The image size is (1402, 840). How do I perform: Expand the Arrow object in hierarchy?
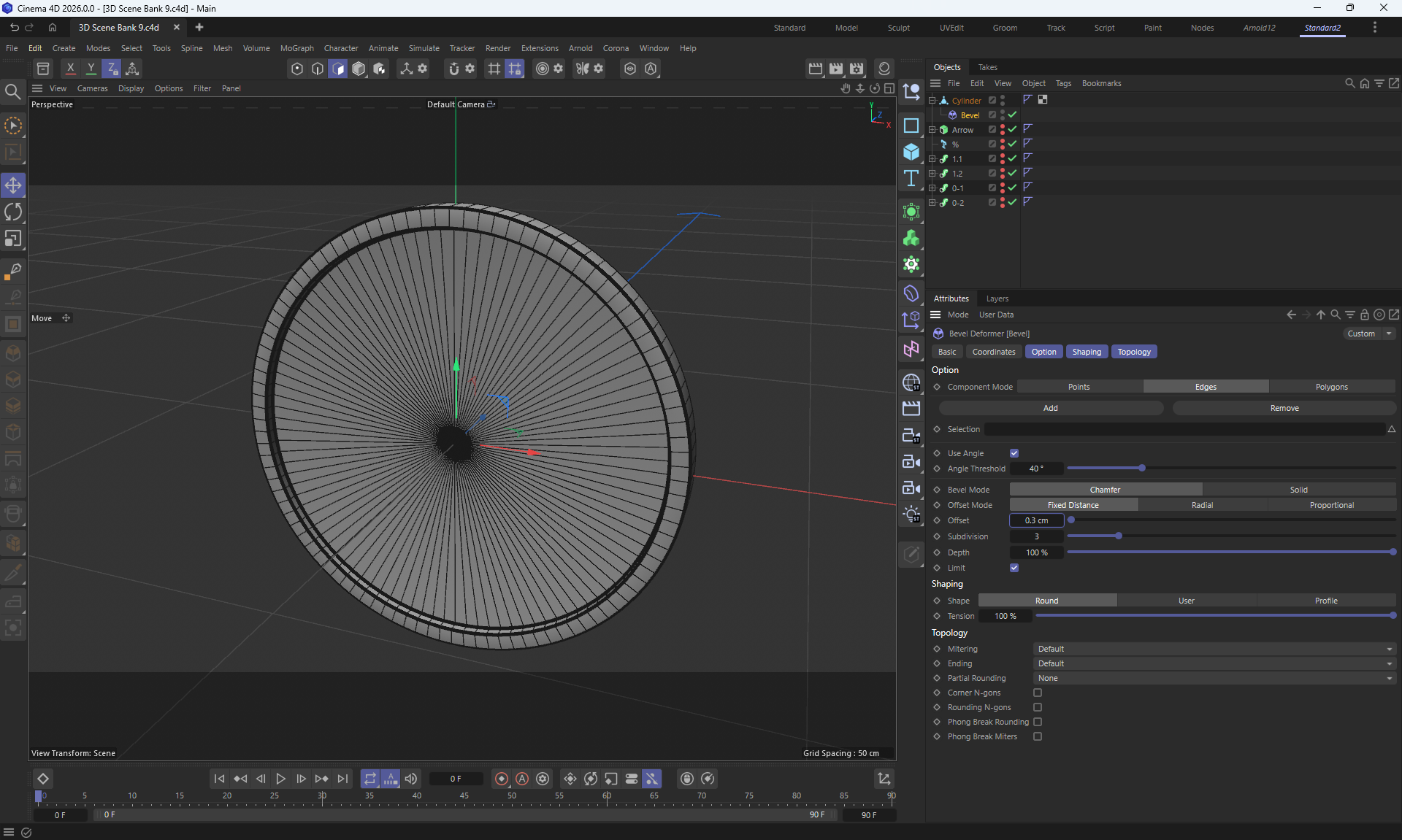[x=932, y=130]
